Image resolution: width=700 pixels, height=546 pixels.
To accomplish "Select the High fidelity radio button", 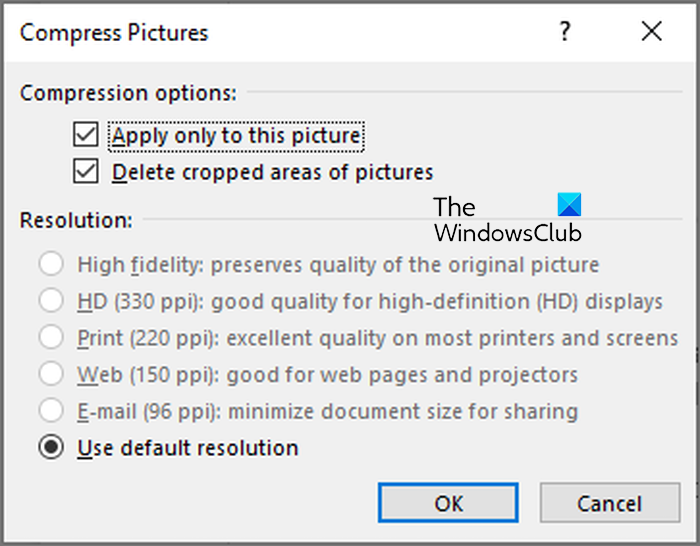I will 49,265.
